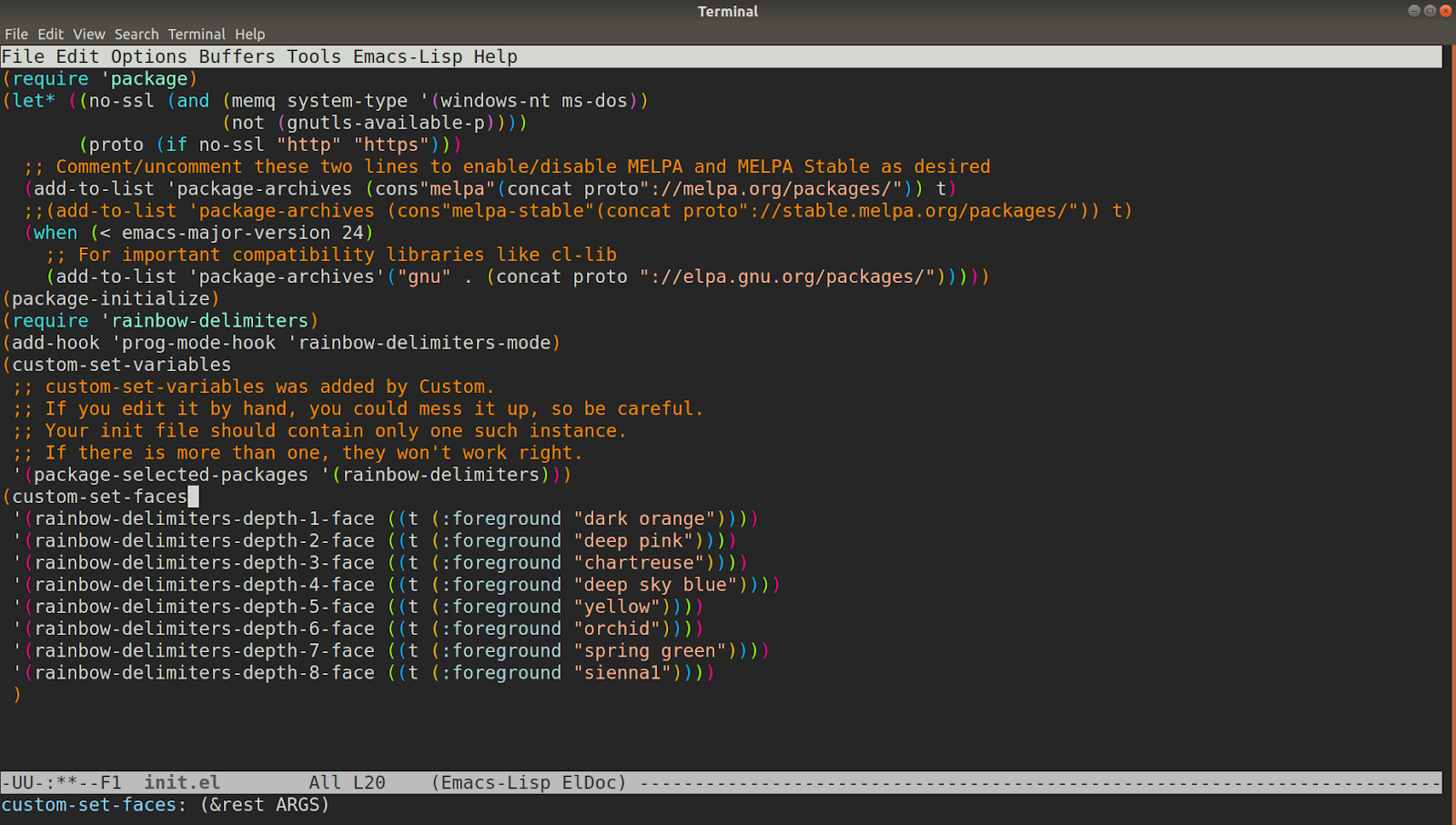Viewport: 1456px width, 825px height.
Task: Open Emacs Help menu
Action: [x=495, y=56]
